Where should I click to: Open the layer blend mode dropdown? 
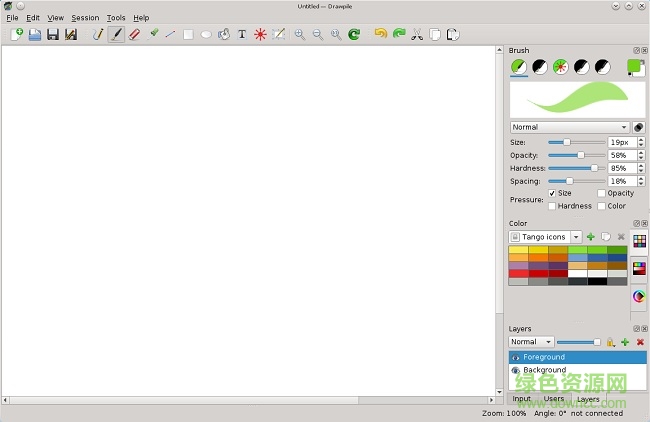pos(531,342)
